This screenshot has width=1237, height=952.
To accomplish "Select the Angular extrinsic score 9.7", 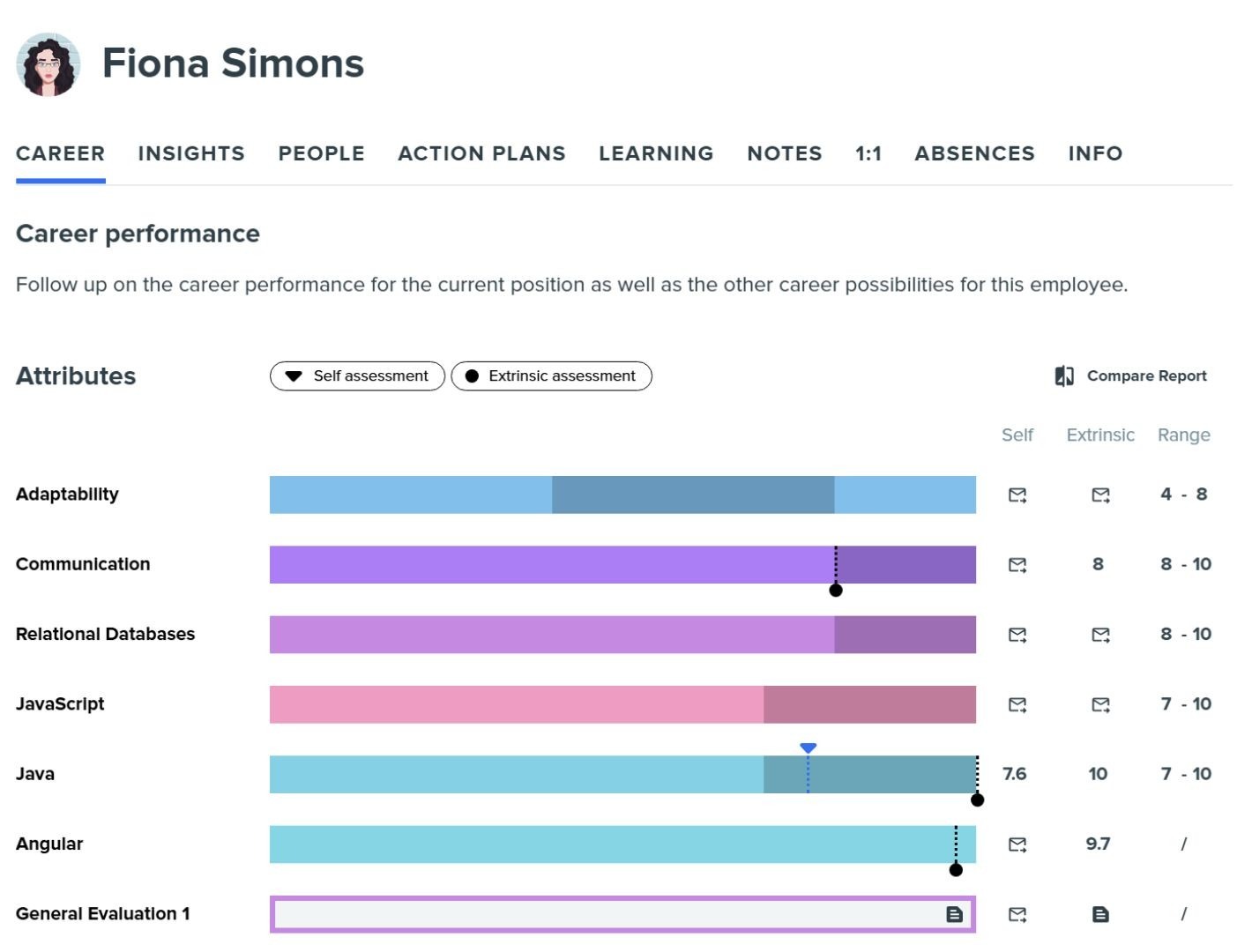I will (x=1098, y=844).
